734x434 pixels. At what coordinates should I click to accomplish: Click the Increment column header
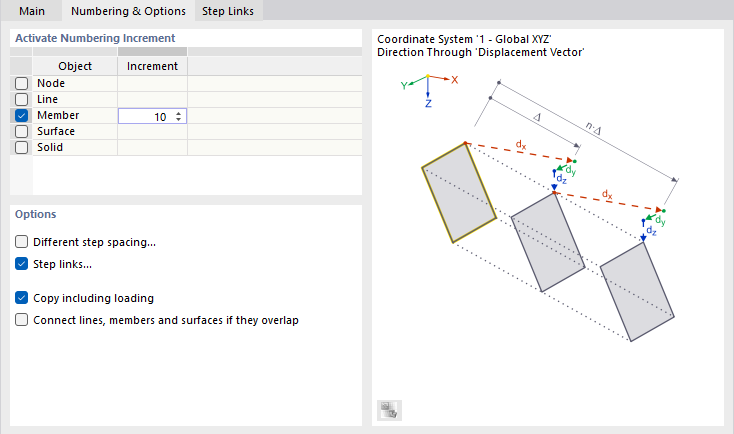[x=153, y=66]
